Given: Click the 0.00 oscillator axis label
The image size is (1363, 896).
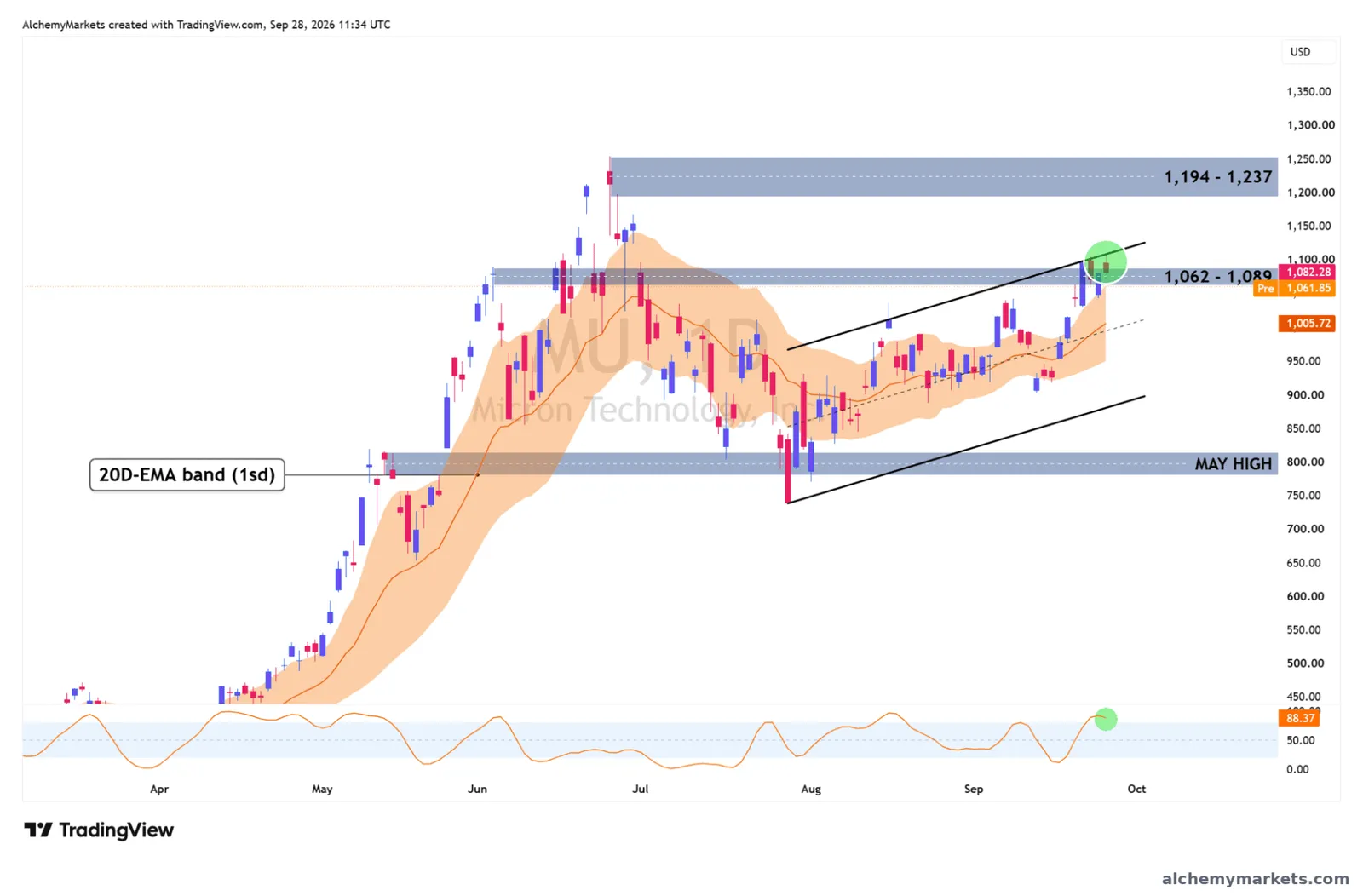Looking at the screenshot, I should (x=1297, y=770).
